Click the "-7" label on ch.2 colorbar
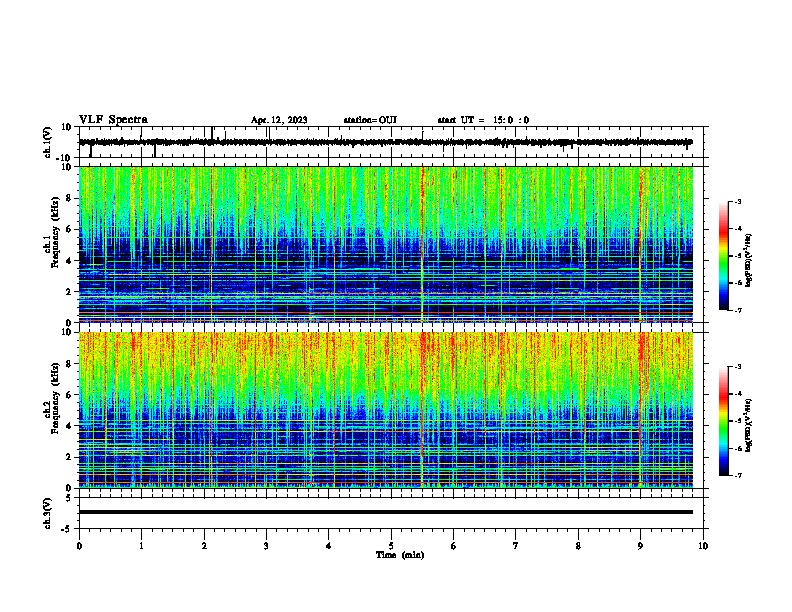The height and width of the screenshot is (612, 792). 737,475
